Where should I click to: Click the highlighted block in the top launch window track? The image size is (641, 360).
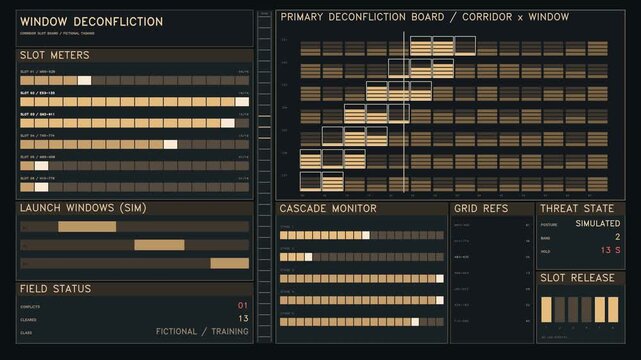pyautogui.click(x=87, y=226)
